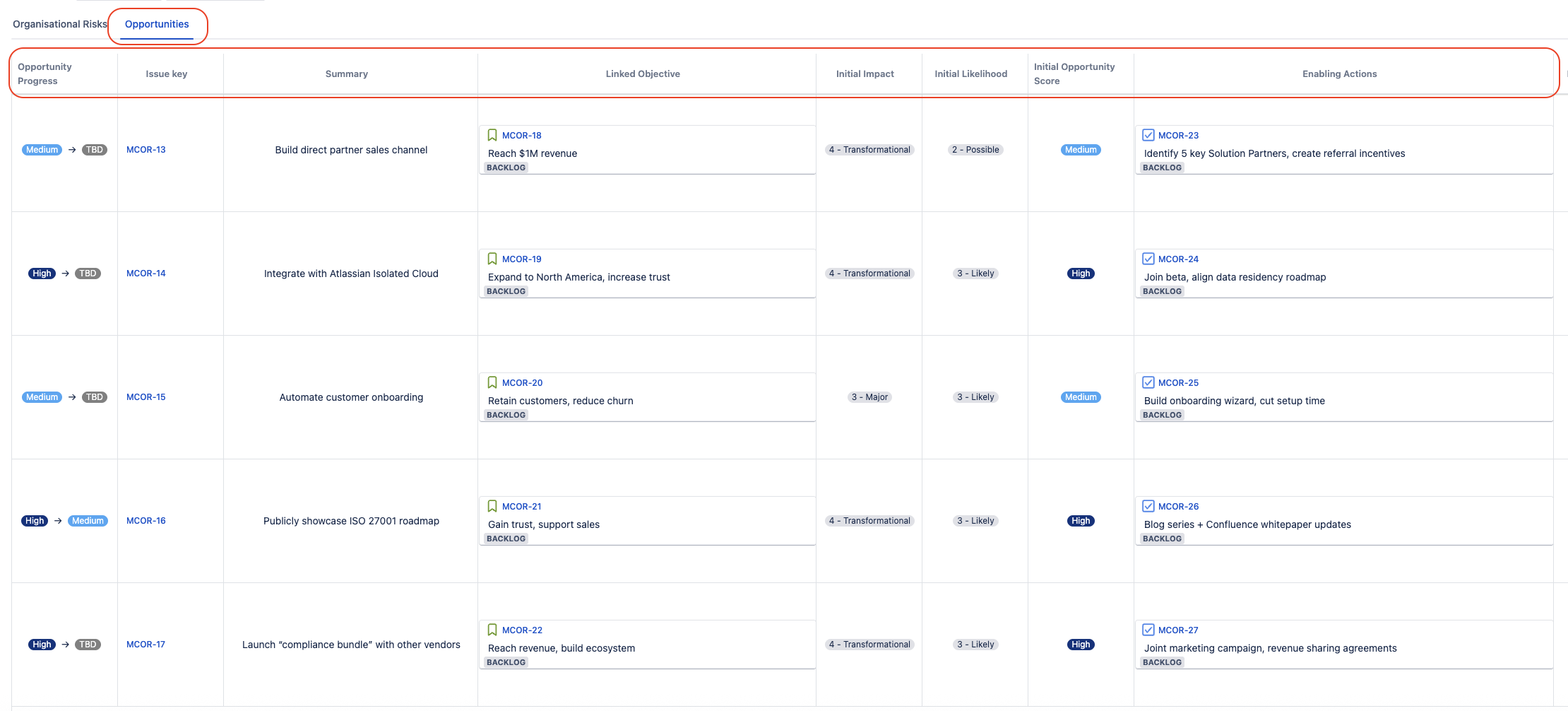Image resolution: width=1568 pixels, height=711 pixels.
Task: Select the Opportunities tab
Action: pos(157,24)
